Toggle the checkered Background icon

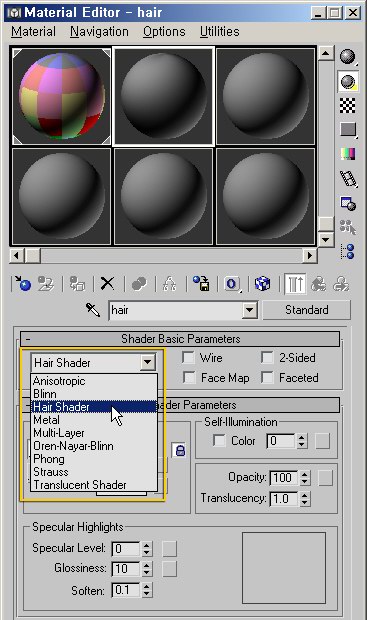[348, 106]
